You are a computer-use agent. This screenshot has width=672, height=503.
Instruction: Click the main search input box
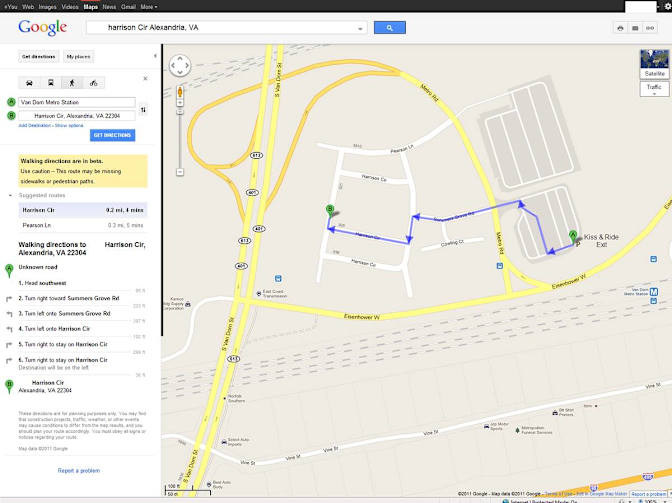pyautogui.click(x=226, y=27)
